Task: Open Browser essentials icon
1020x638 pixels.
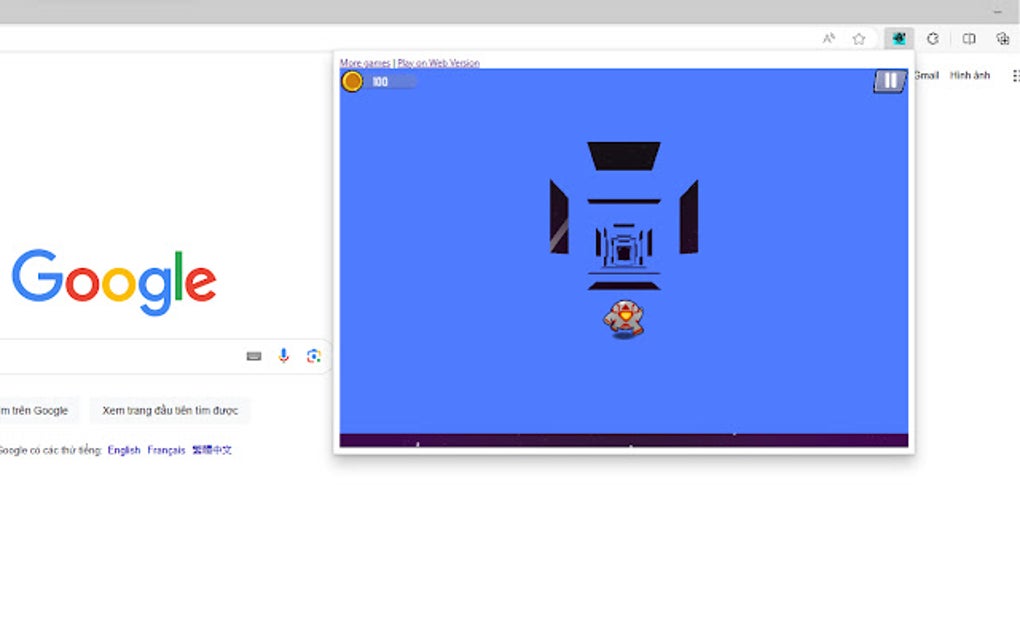Action: 1002,38
